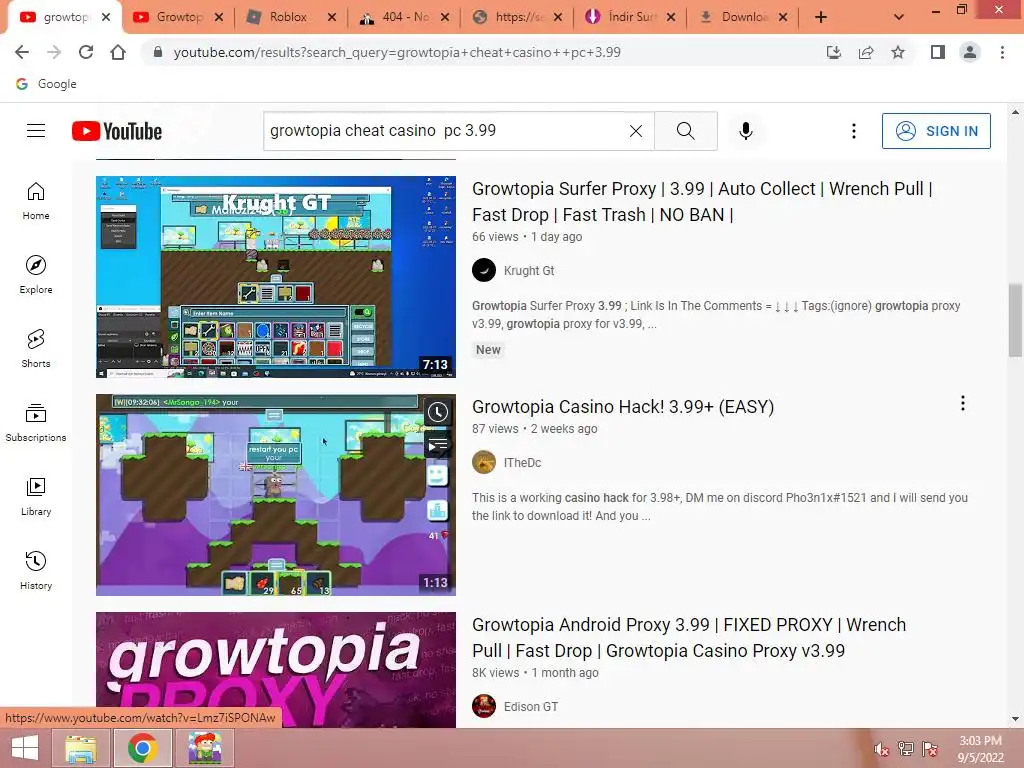The width and height of the screenshot is (1024, 768).
Task: Click the browser address bar
Action: [x=483, y=52]
